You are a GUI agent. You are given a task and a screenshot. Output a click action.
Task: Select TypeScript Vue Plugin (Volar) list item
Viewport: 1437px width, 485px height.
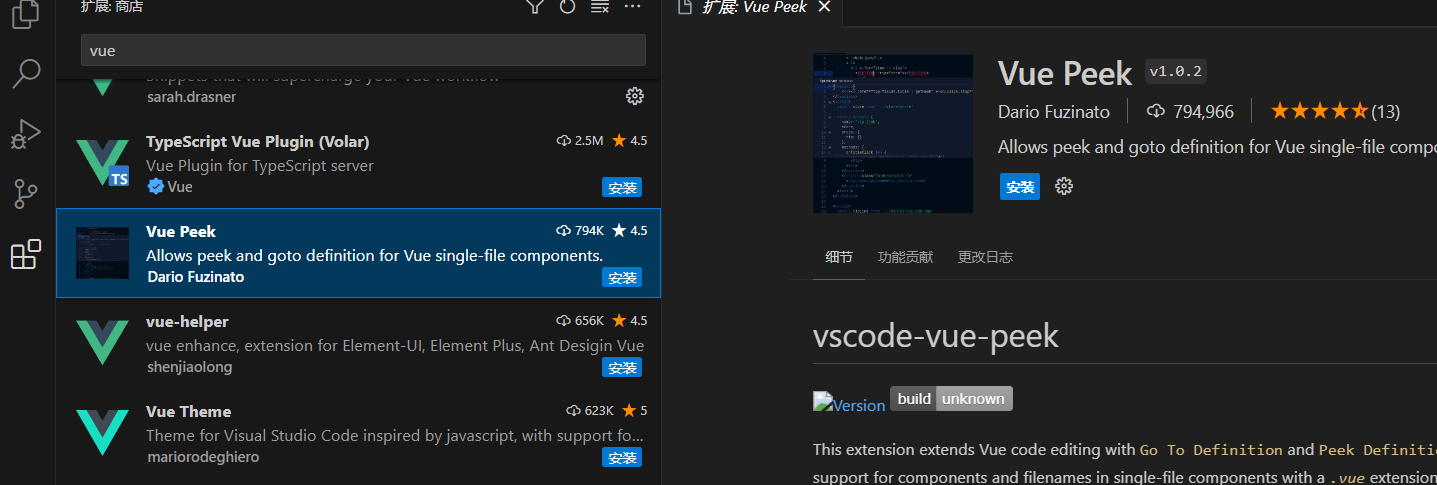tap(358, 163)
